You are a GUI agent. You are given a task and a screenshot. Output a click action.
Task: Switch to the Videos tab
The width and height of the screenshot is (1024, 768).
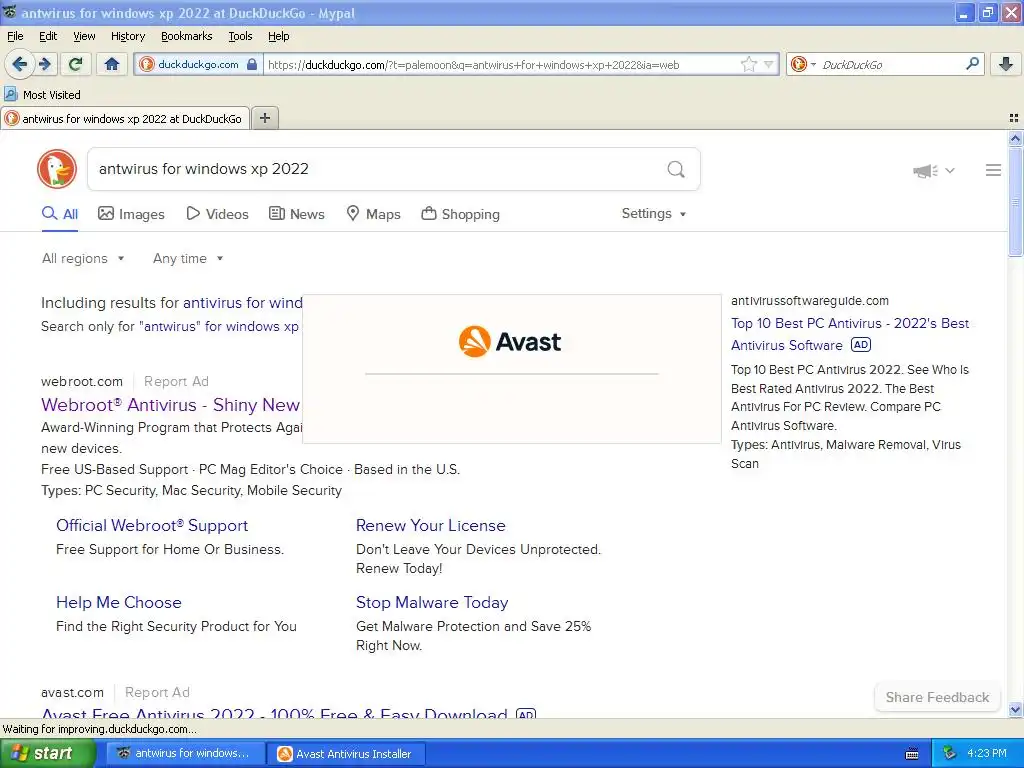(217, 214)
